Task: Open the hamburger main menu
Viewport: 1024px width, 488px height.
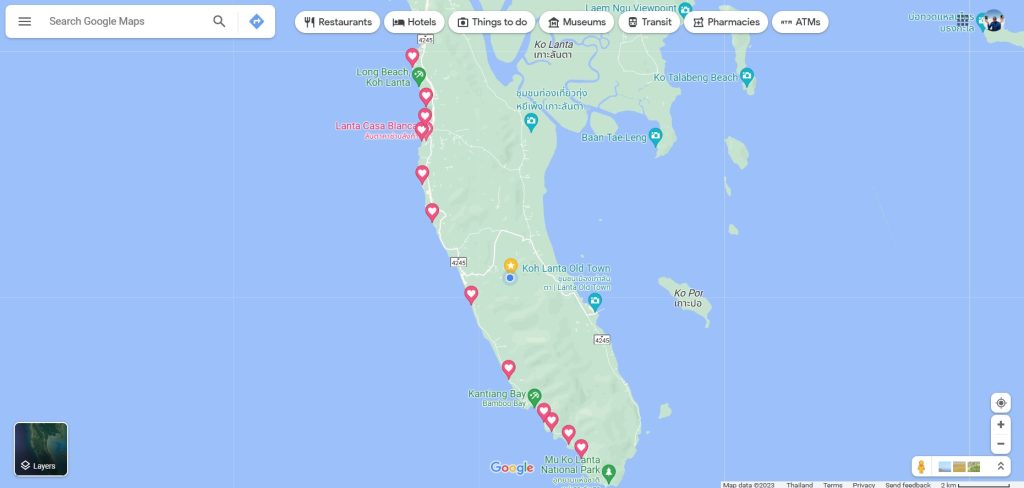Action: [25, 22]
